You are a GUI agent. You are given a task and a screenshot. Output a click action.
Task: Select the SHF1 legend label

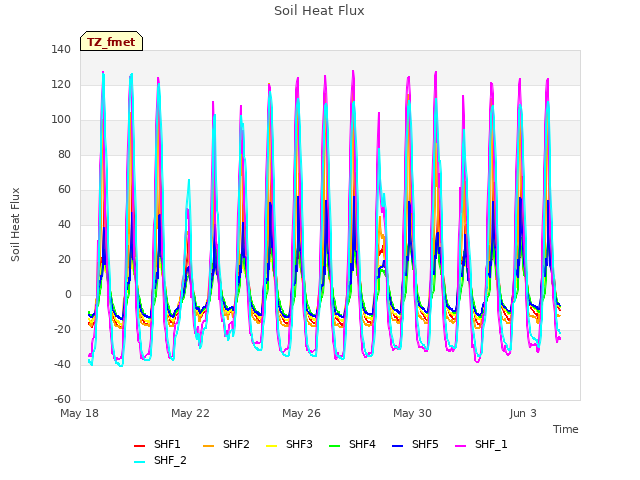pyautogui.click(x=167, y=444)
